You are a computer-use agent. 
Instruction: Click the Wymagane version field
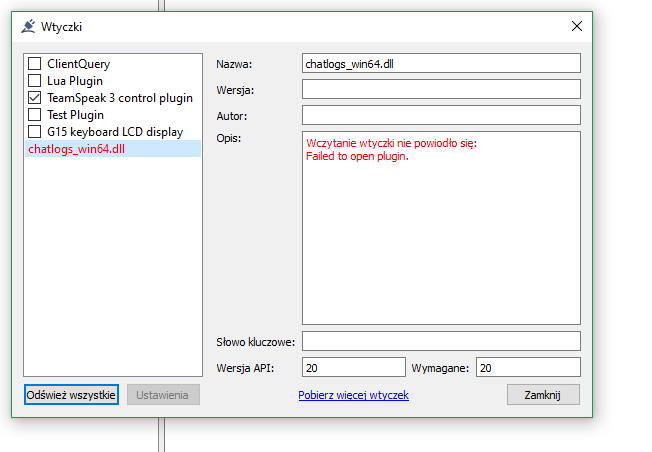[x=527, y=368]
